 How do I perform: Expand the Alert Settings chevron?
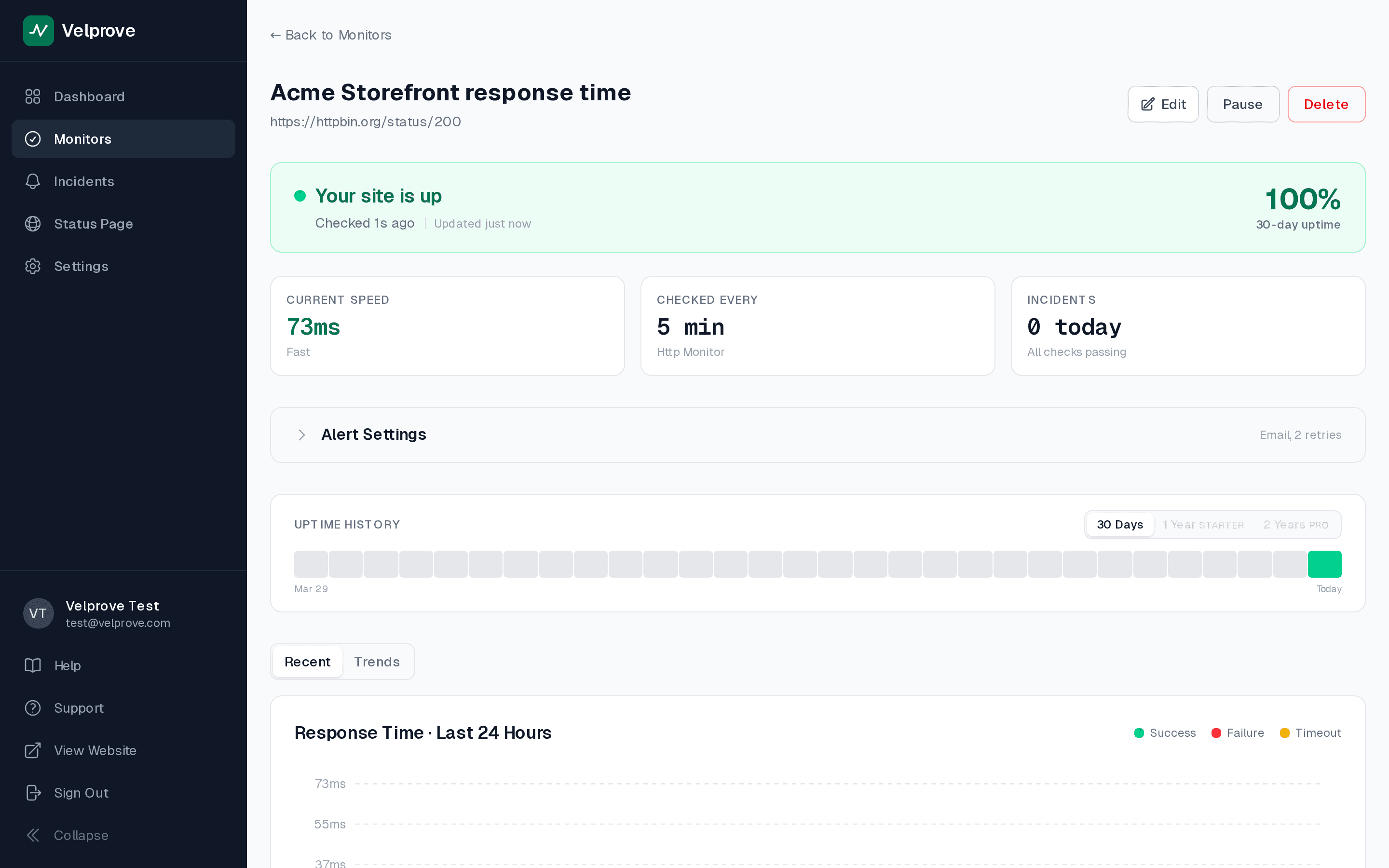click(x=301, y=434)
